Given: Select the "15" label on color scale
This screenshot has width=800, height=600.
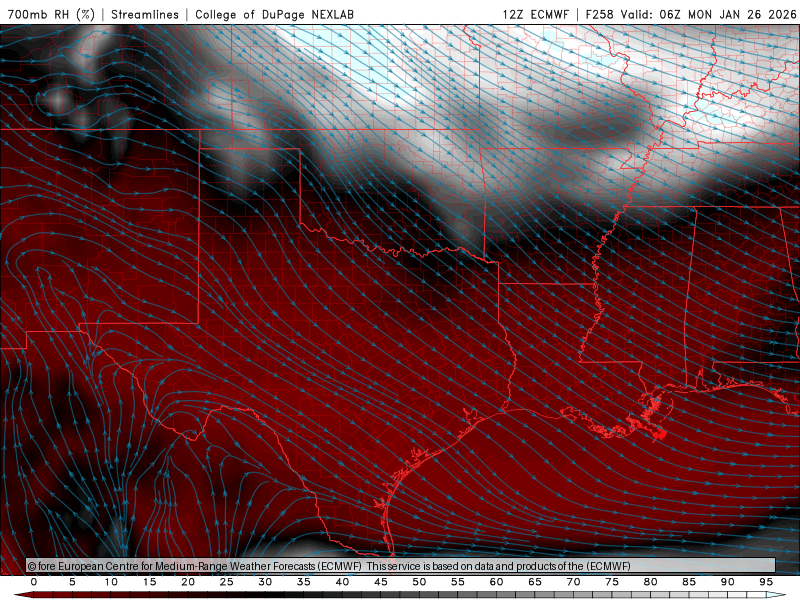Looking at the screenshot, I should point(149,582).
